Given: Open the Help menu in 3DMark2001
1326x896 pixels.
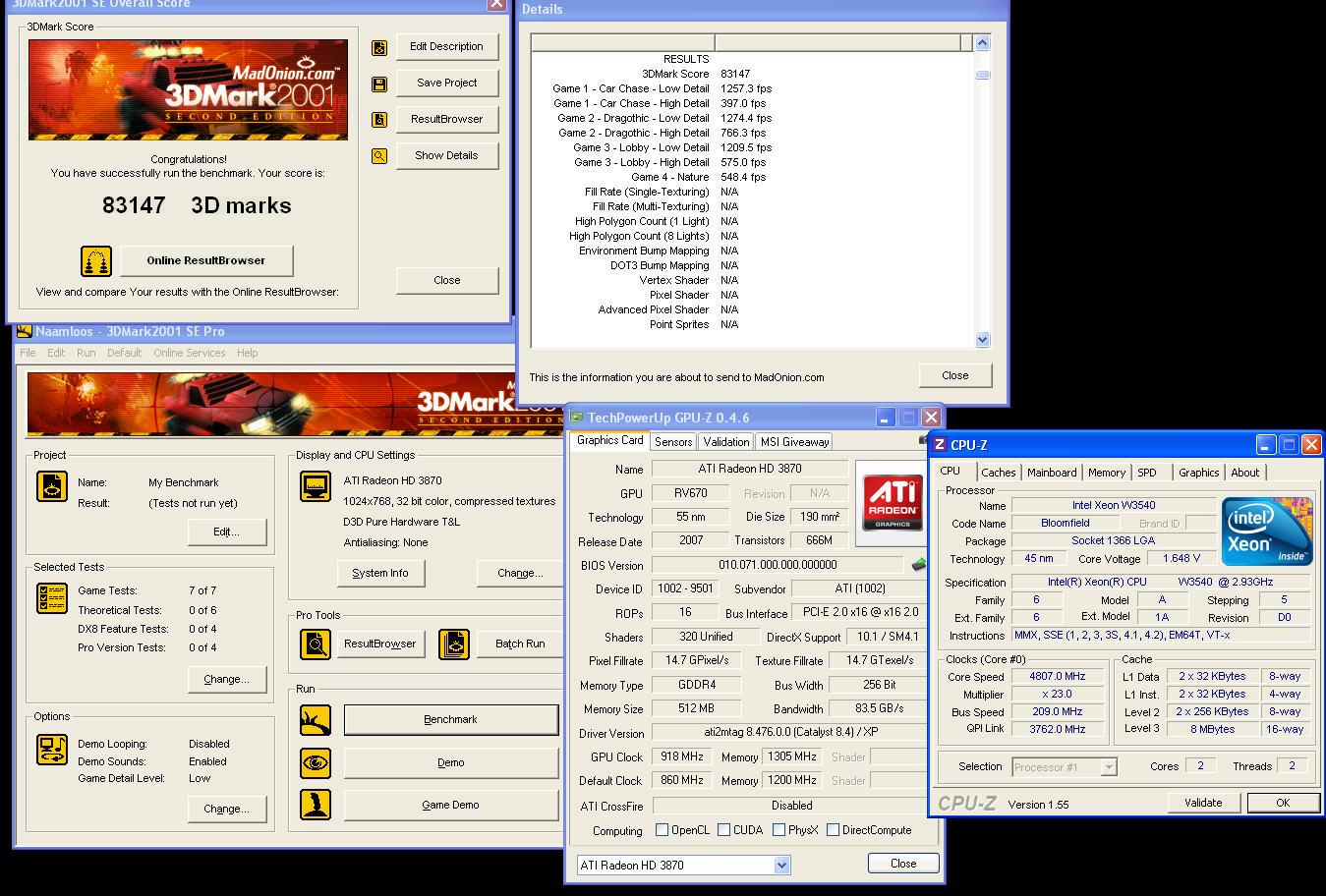Looking at the screenshot, I should pyautogui.click(x=247, y=353).
